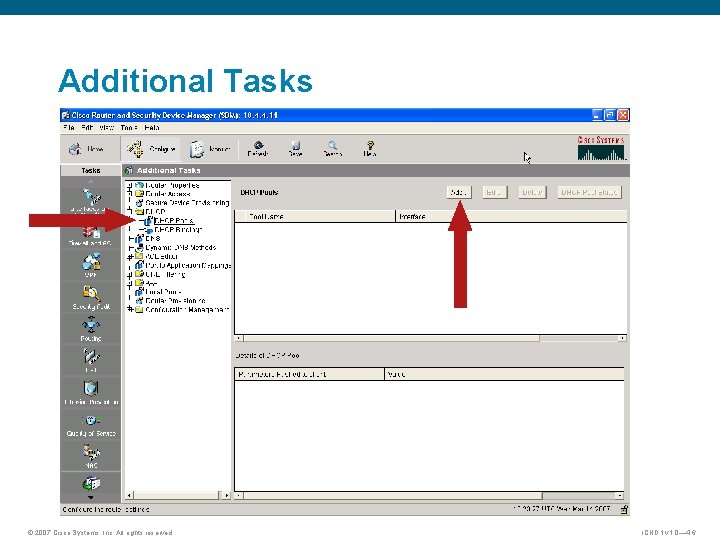
Task: Click the Interface column header
Action: click(511, 216)
